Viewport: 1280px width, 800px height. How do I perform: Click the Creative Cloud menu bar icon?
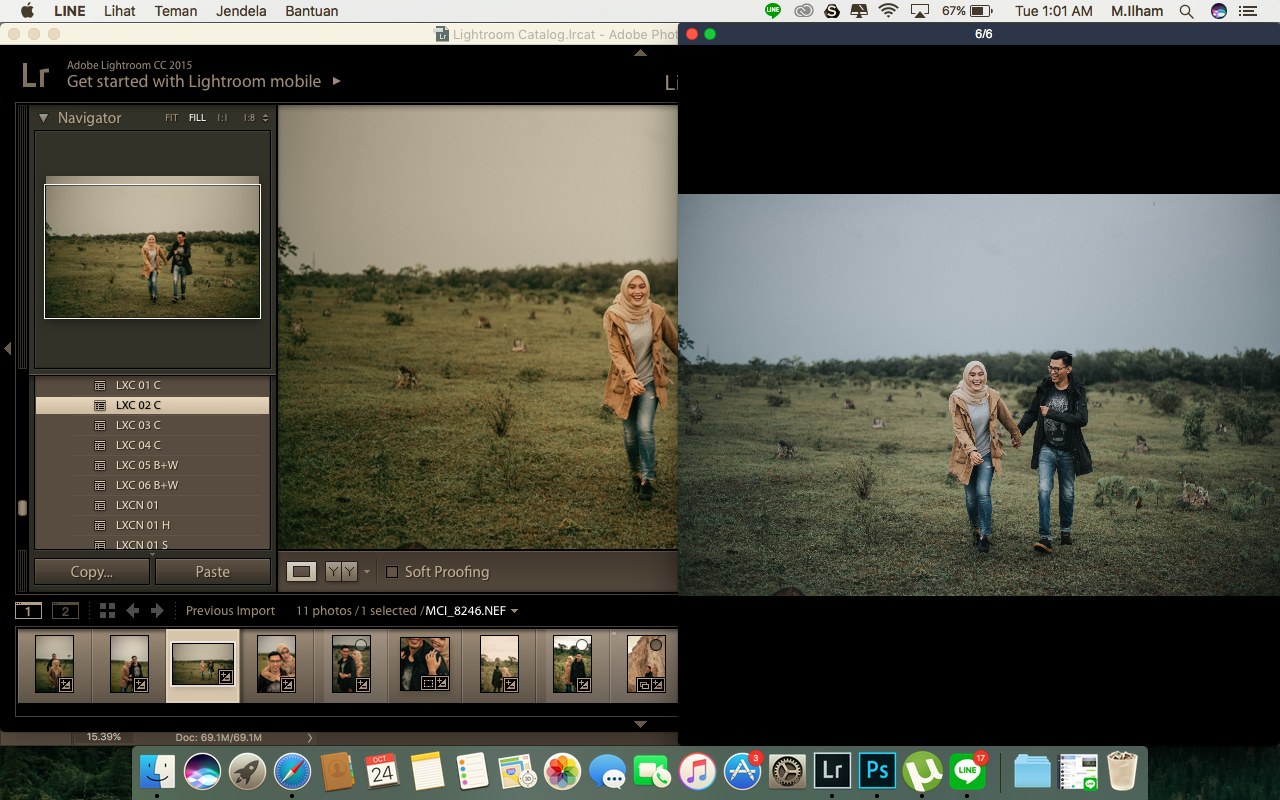pyautogui.click(x=804, y=11)
